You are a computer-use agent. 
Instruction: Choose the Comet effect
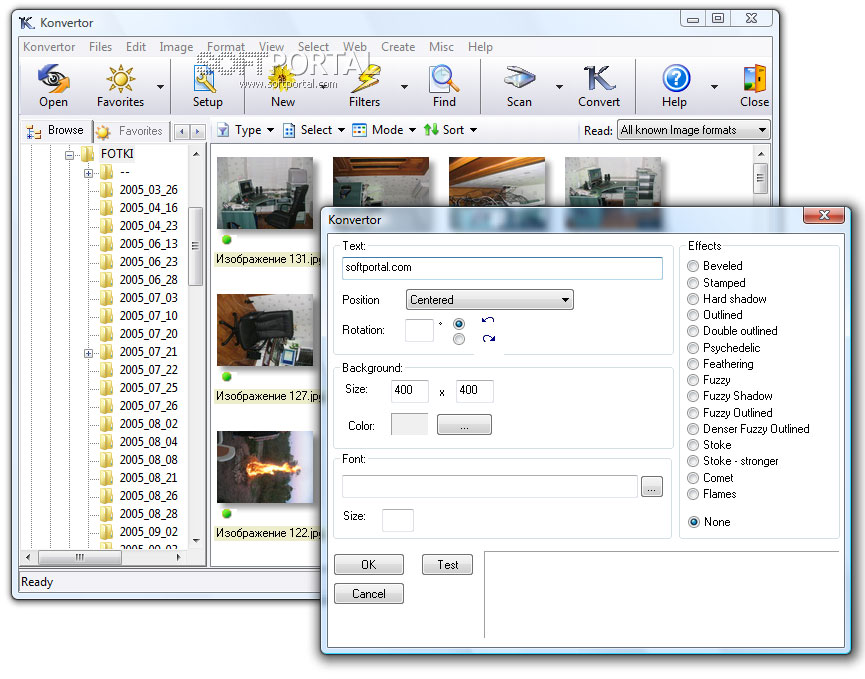(x=693, y=478)
